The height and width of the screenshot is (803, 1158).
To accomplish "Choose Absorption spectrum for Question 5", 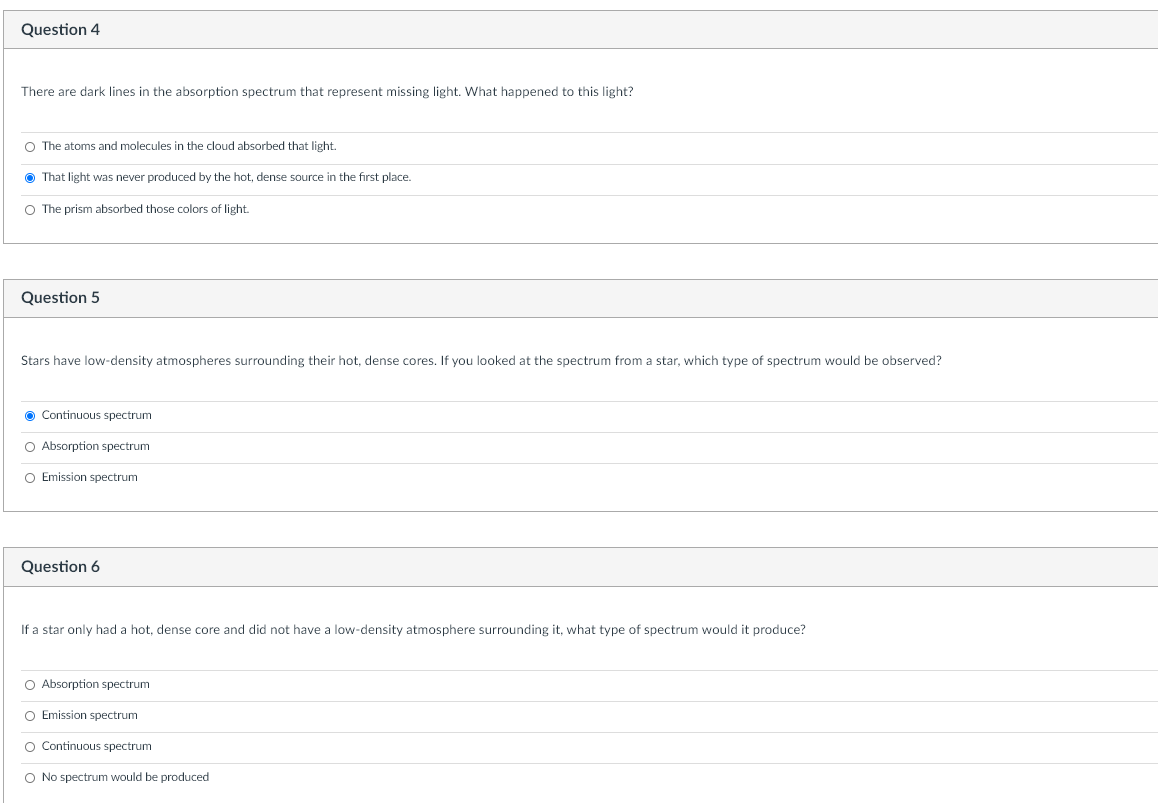I will click(30, 447).
